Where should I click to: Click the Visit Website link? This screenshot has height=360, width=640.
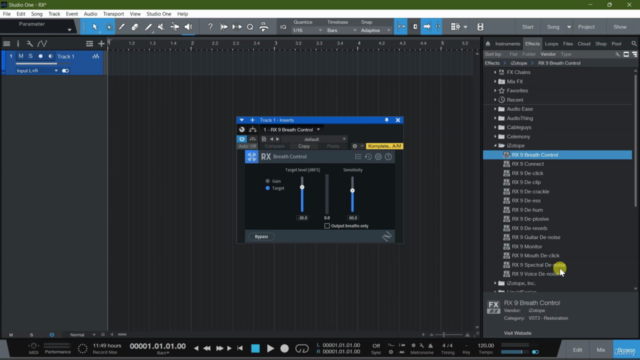pos(517,333)
